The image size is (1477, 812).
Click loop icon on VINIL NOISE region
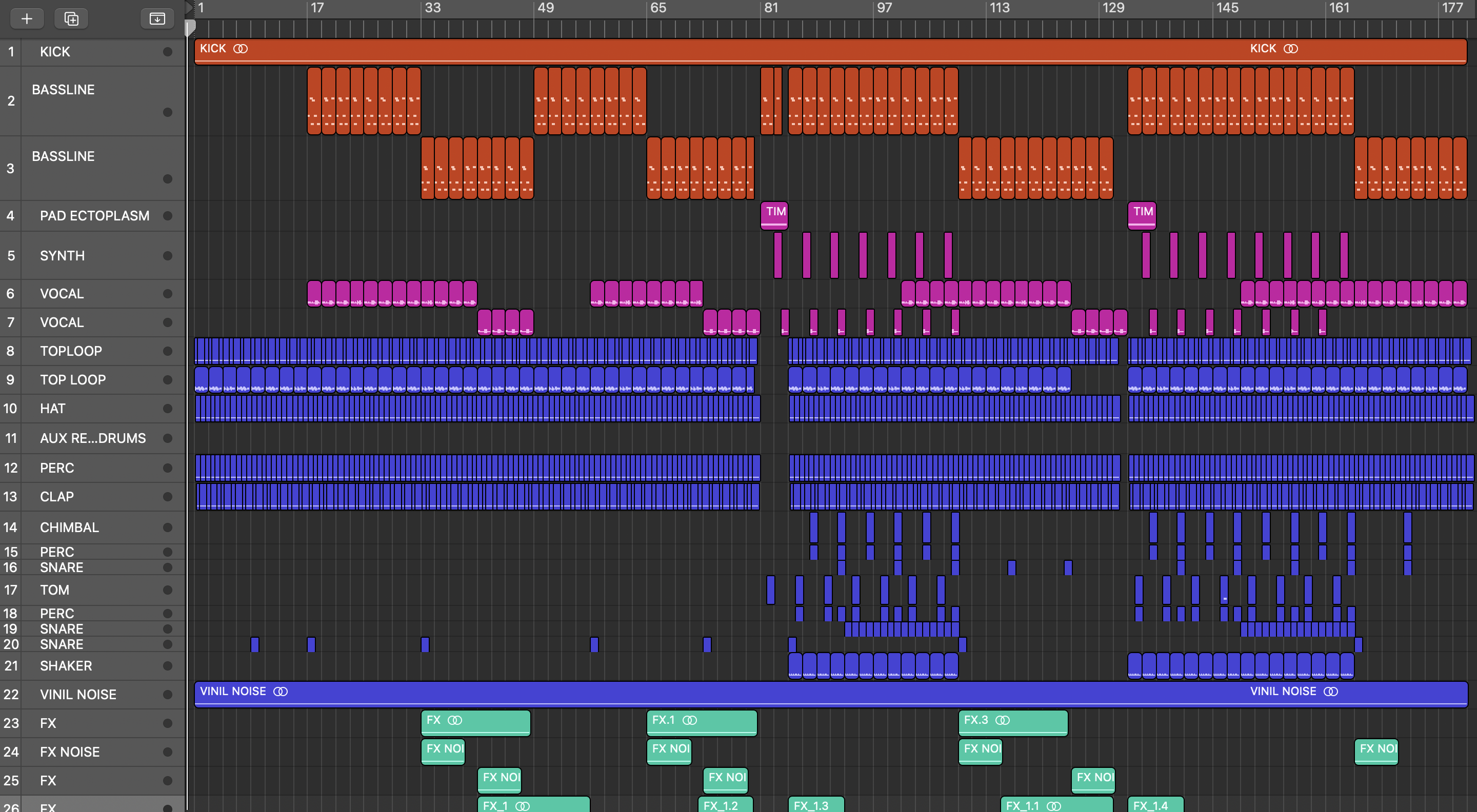pyautogui.click(x=281, y=692)
